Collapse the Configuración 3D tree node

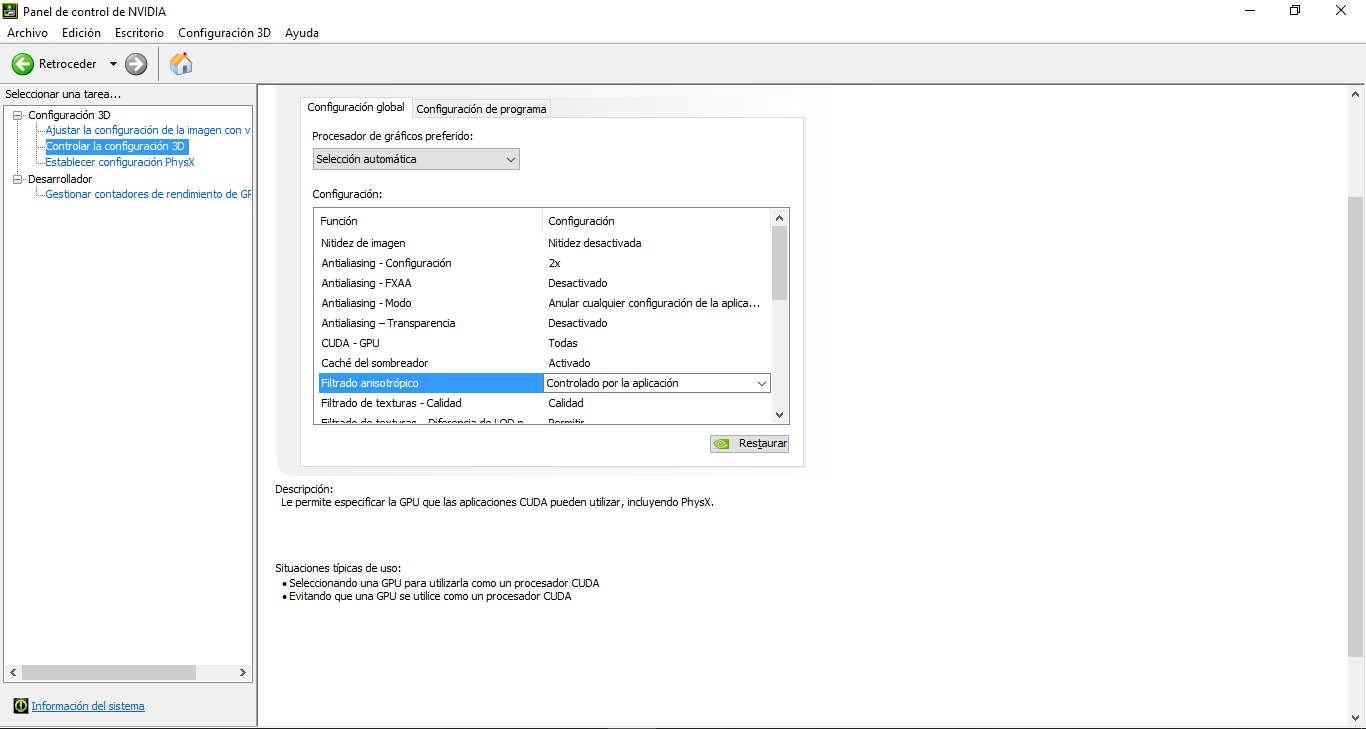[17, 115]
